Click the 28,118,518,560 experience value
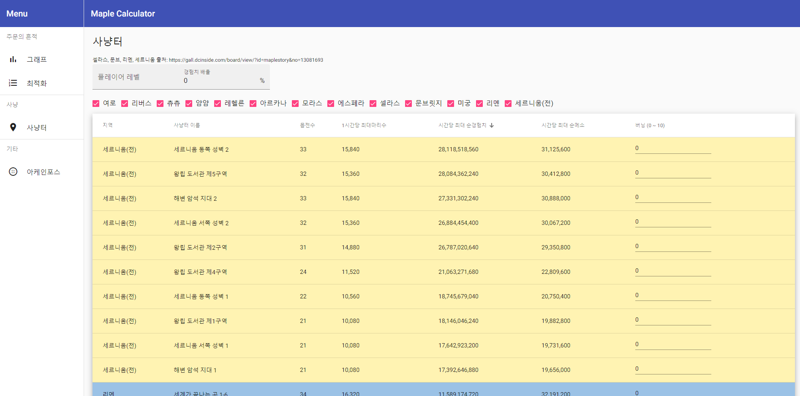Viewport: 800px width, 396px height. click(458, 150)
